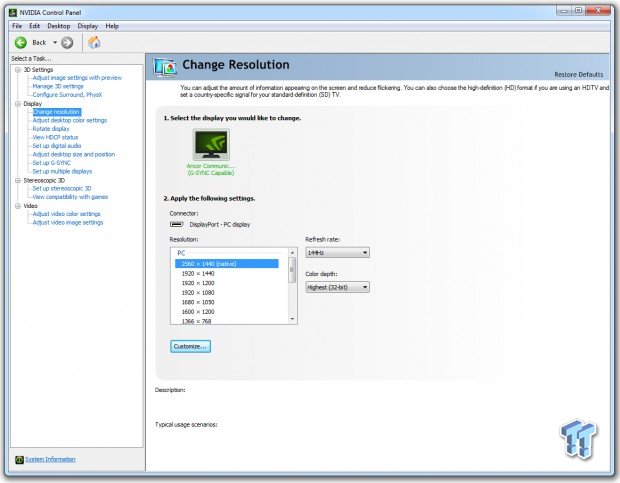This screenshot has width=620, height=483.
Task: Open the Help menu
Action: (x=112, y=26)
